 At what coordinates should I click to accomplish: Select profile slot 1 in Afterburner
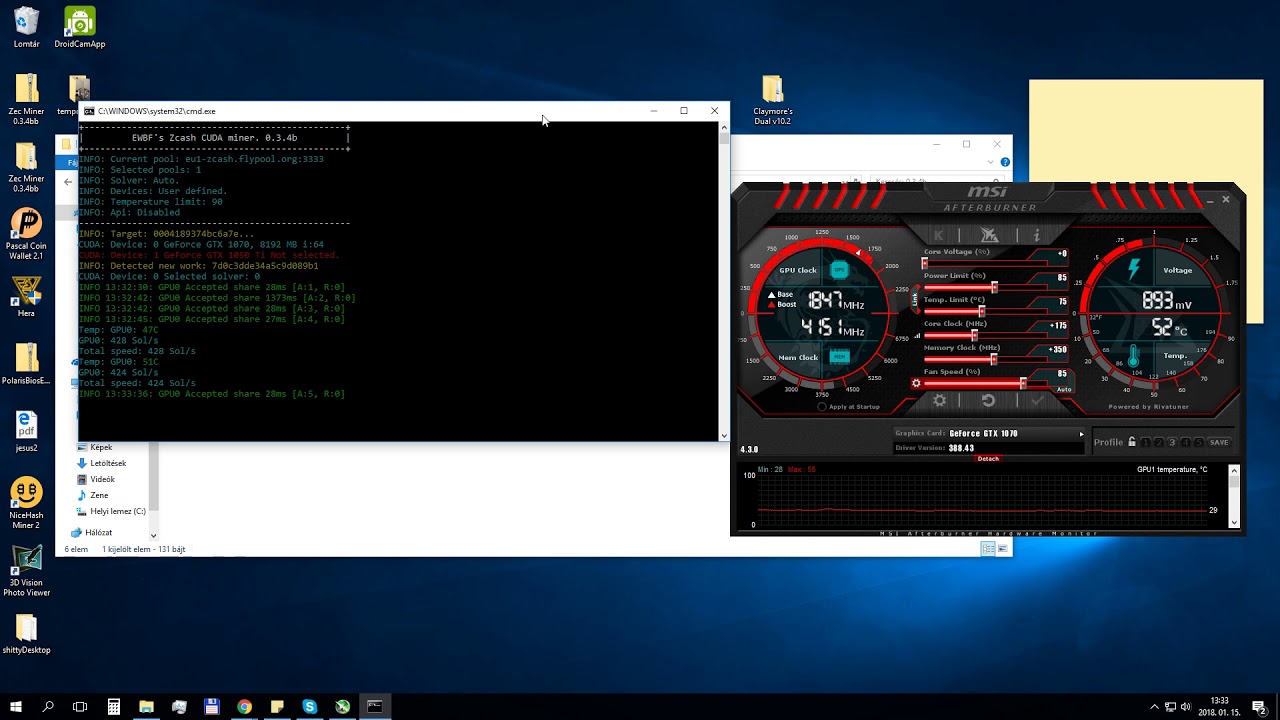point(1146,442)
